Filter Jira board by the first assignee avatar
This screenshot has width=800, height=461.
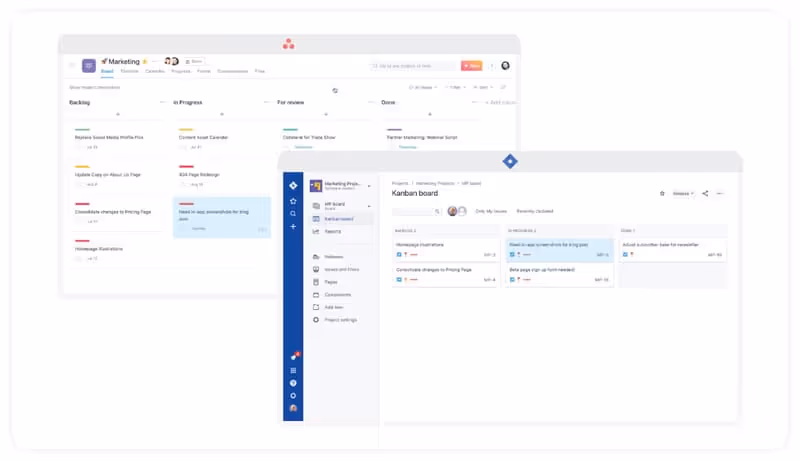[453, 211]
